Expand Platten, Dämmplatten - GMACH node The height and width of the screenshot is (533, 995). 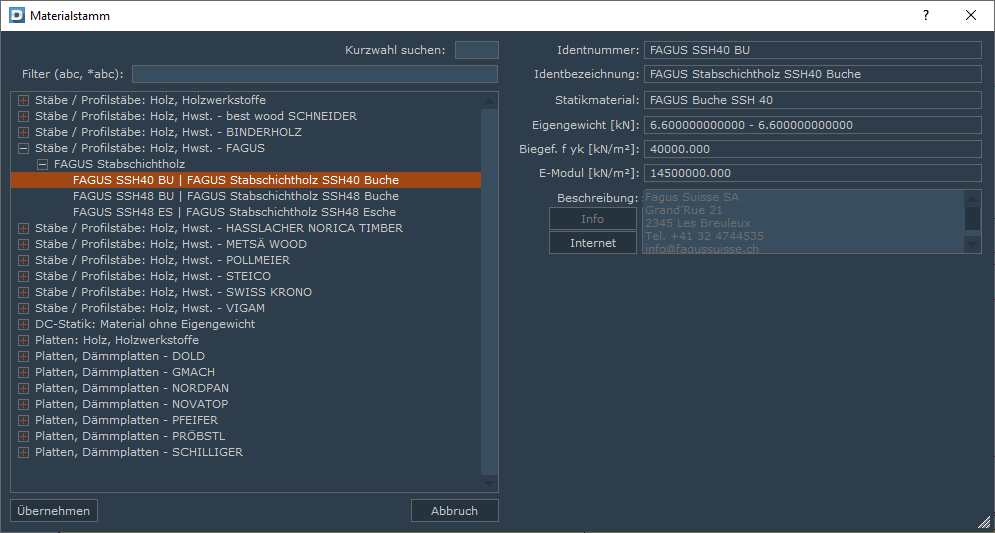click(23, 372)
